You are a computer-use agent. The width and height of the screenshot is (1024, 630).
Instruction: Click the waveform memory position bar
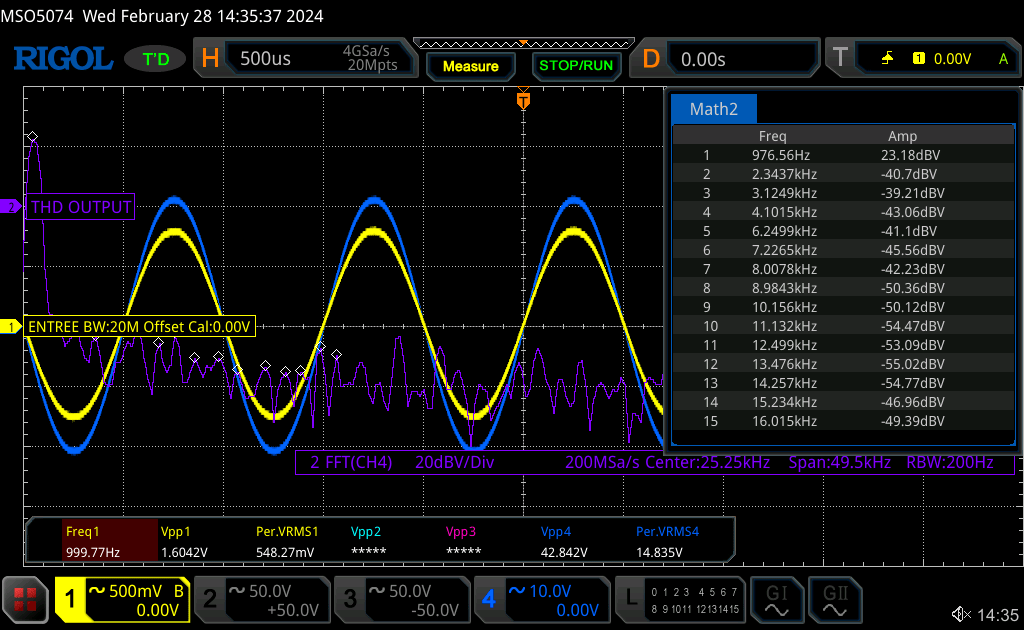(x=524, y=44)
